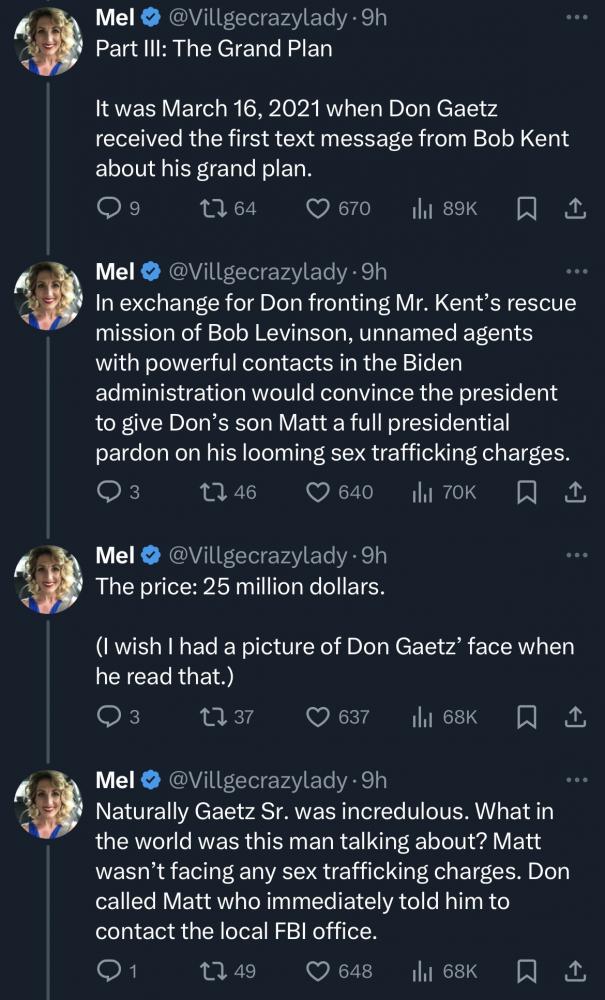
Task: Reply to the 'Part III: The Grand Plan' tweet
Action: (108, 208)
